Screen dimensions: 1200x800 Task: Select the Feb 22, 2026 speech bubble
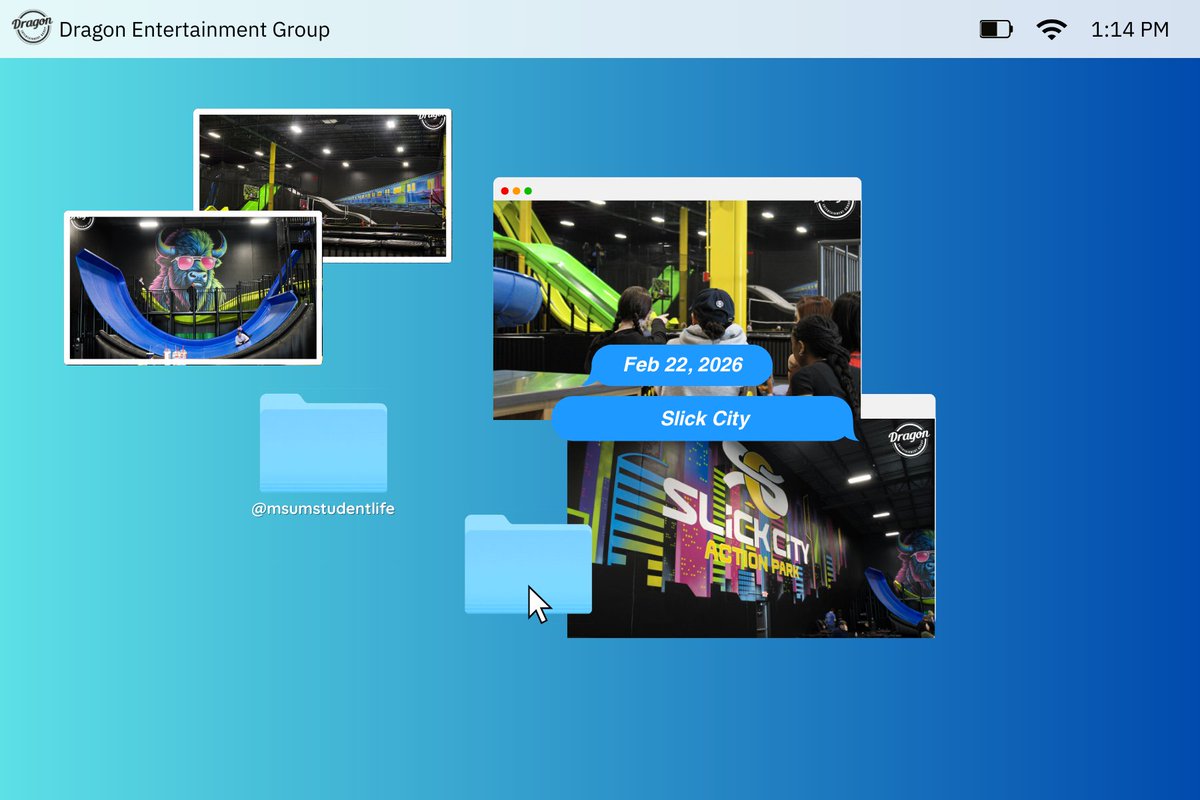[x=682, y=365]
